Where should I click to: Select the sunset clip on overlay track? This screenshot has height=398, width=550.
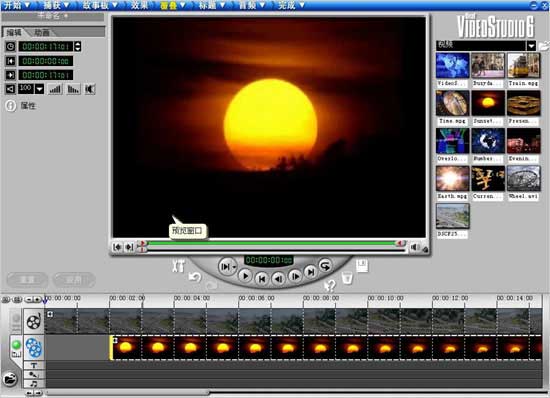point(326,348)
